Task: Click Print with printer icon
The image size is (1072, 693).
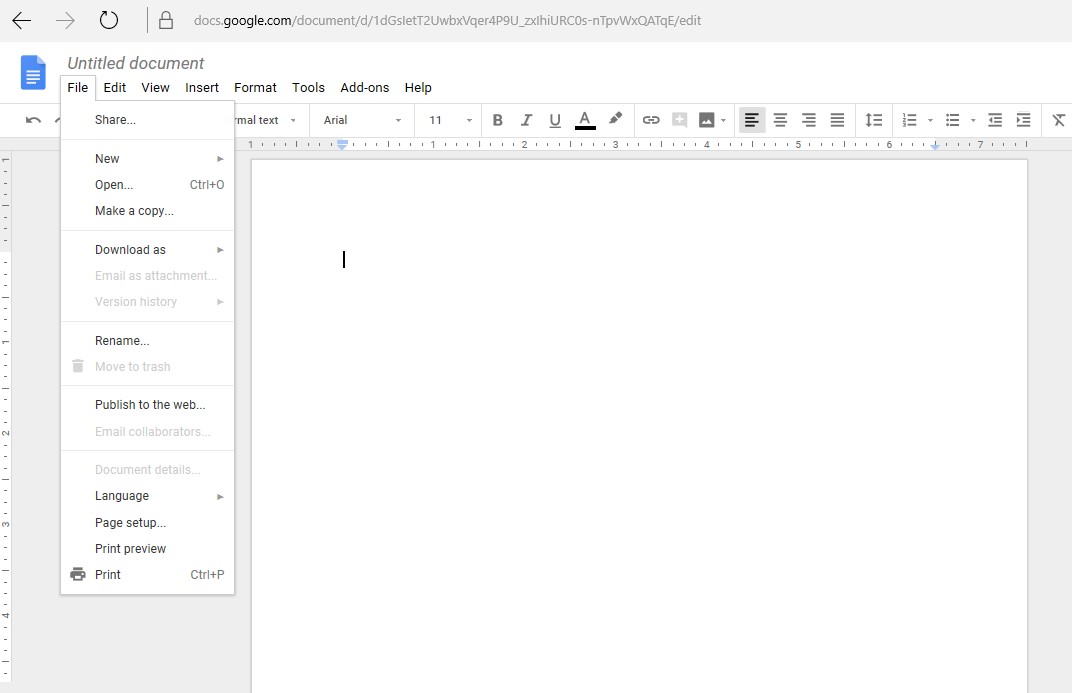Action: pos(148,574)
